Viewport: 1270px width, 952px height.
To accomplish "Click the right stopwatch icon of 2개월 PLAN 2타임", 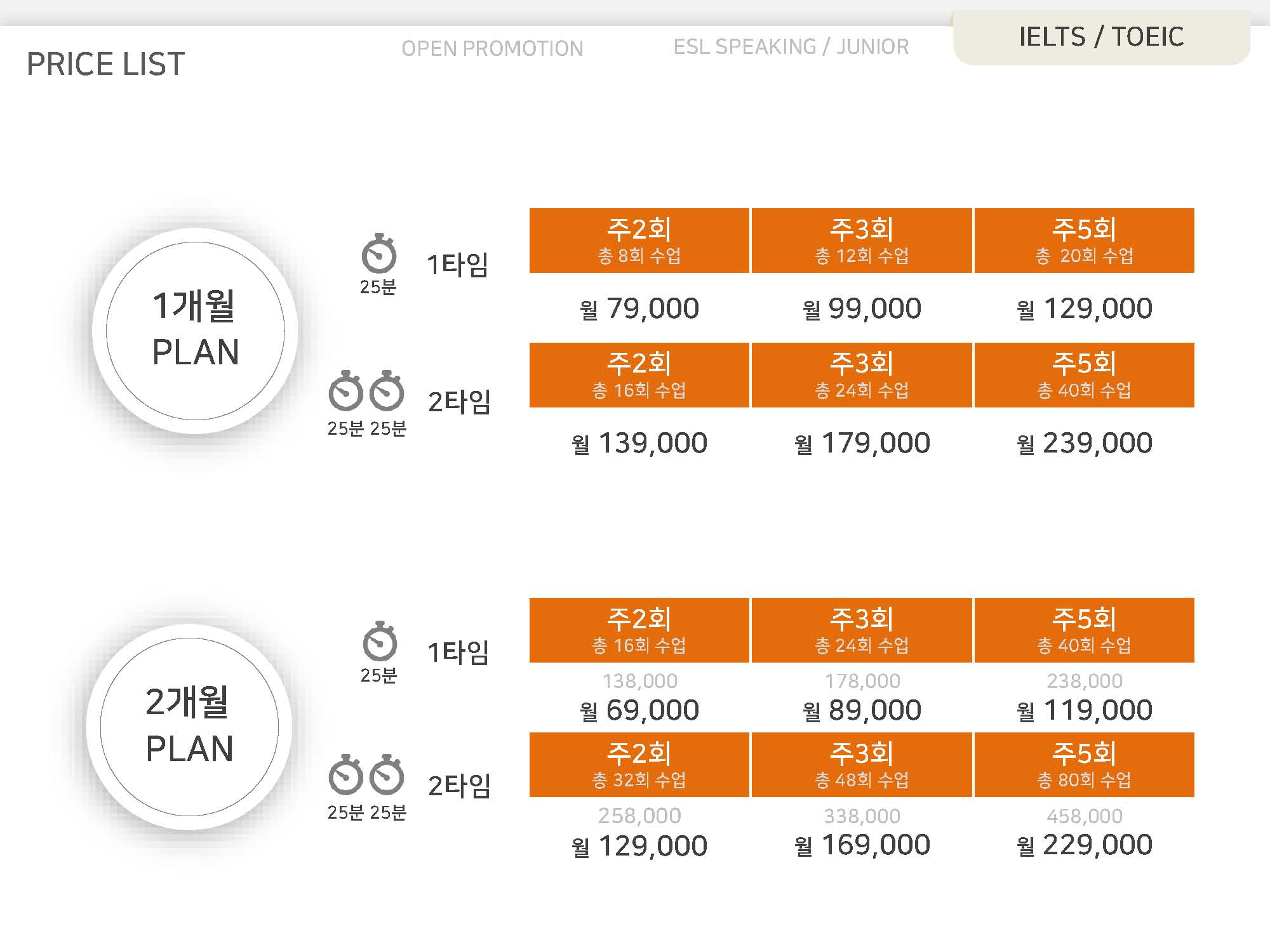I will pos(387,776).
